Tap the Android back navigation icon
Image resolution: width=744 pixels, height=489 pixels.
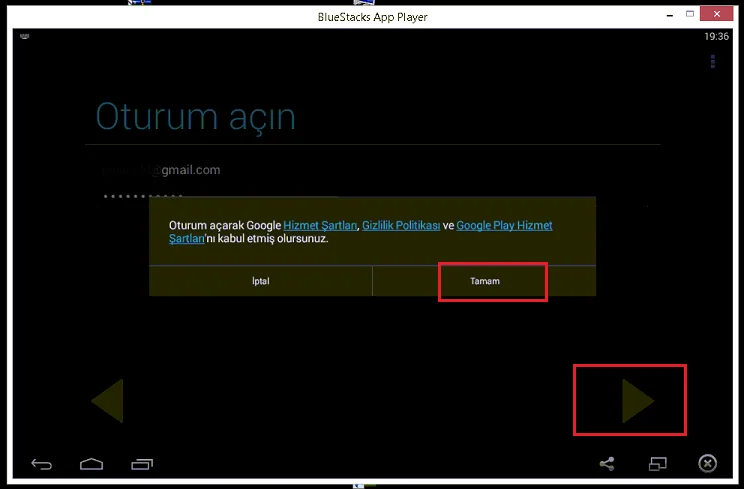point(41,464)
